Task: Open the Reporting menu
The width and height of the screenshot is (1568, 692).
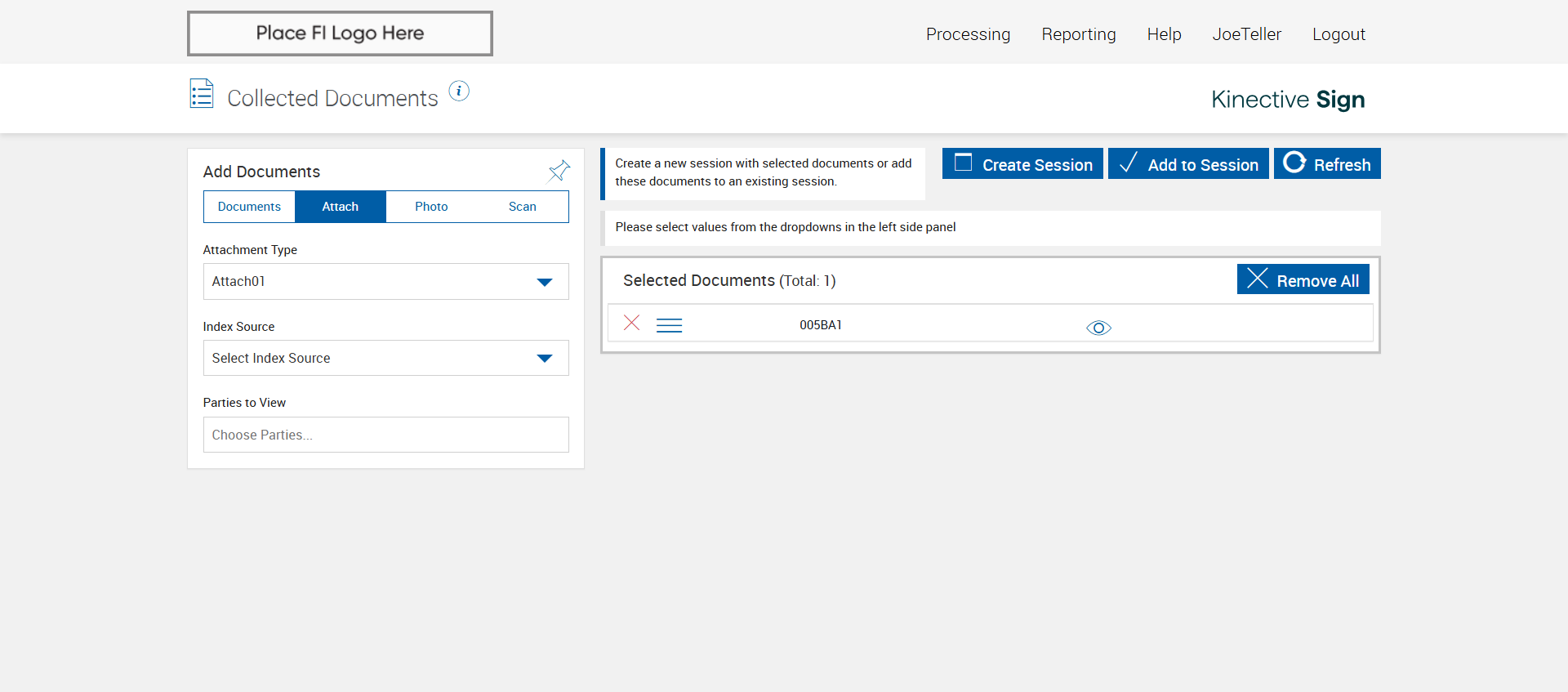Action: pos(1078,34)
